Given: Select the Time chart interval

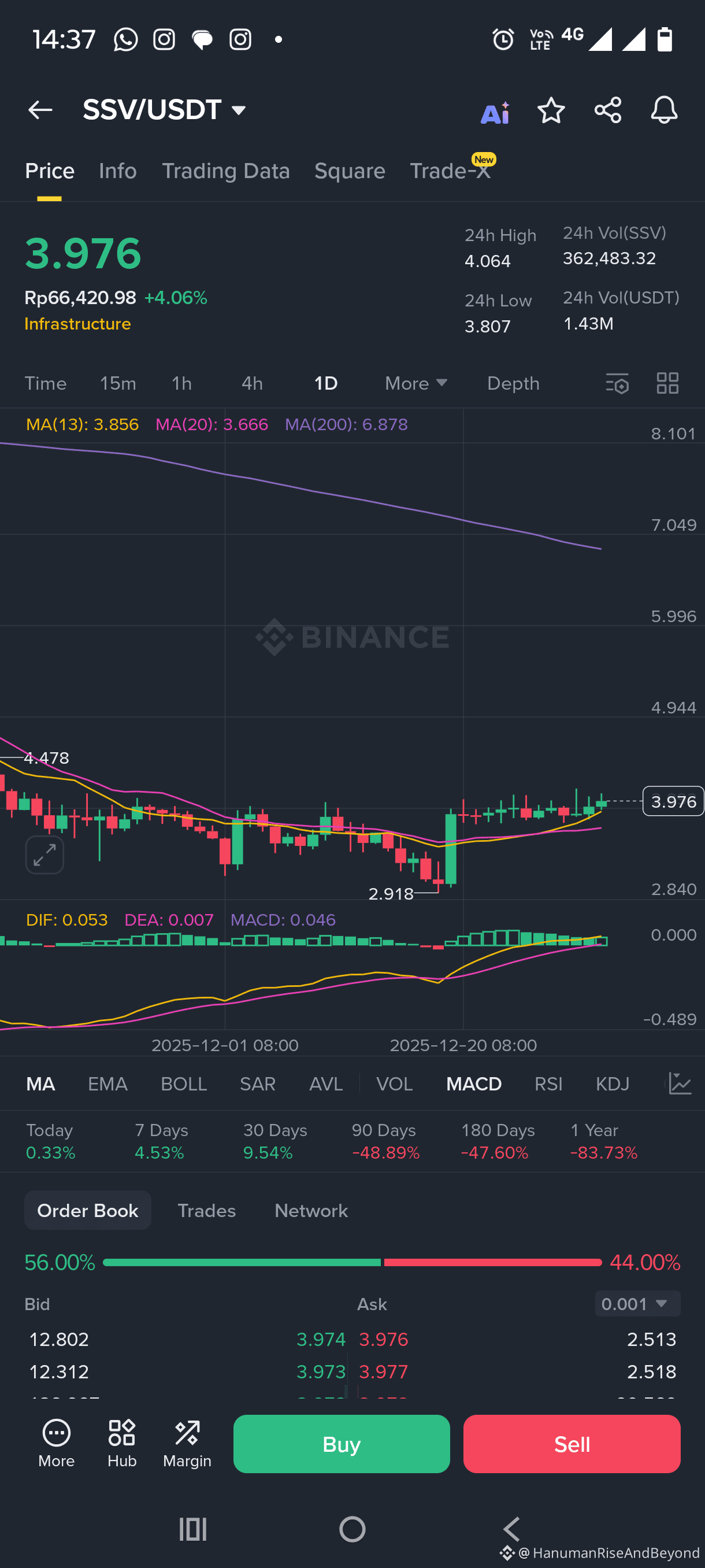Looking at the screenshot, I should [x=46, y=383].
